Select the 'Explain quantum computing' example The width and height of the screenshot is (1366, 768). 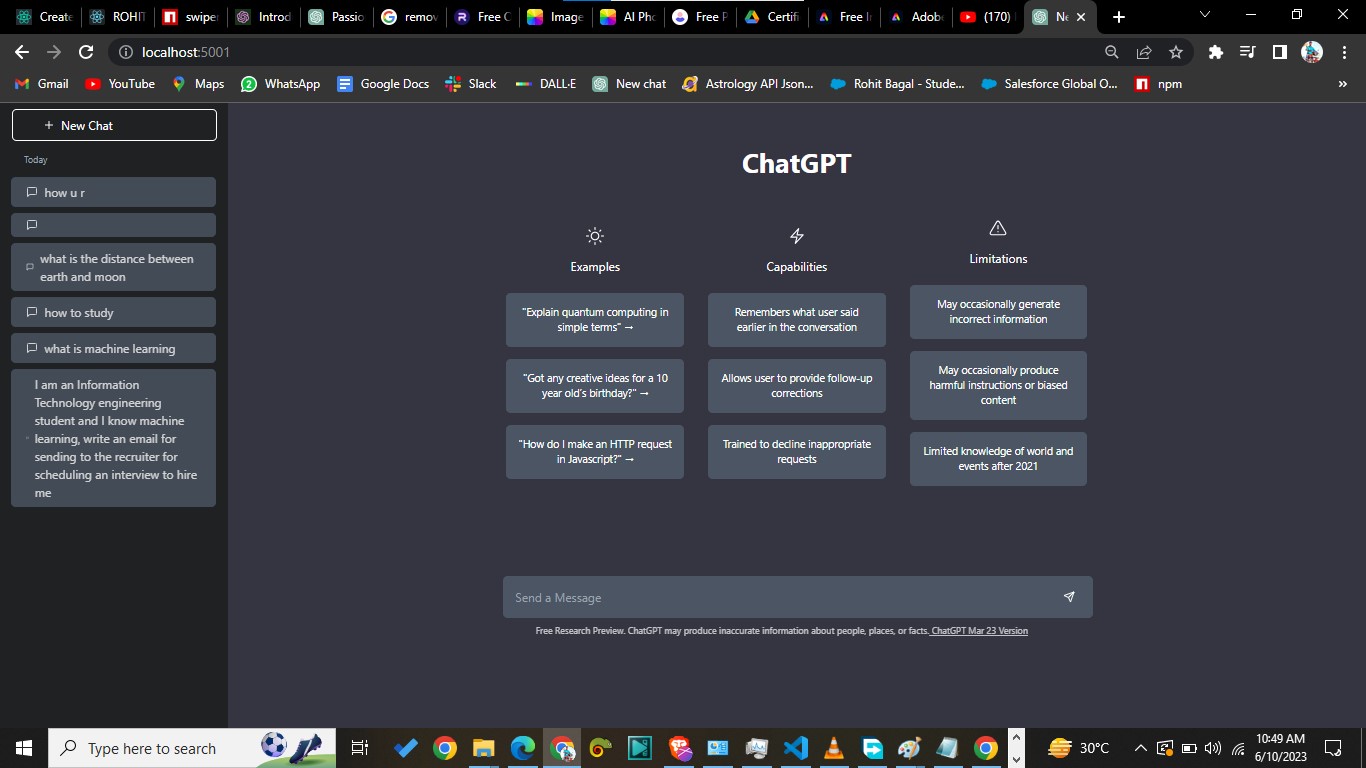click(x=595, y=320)
